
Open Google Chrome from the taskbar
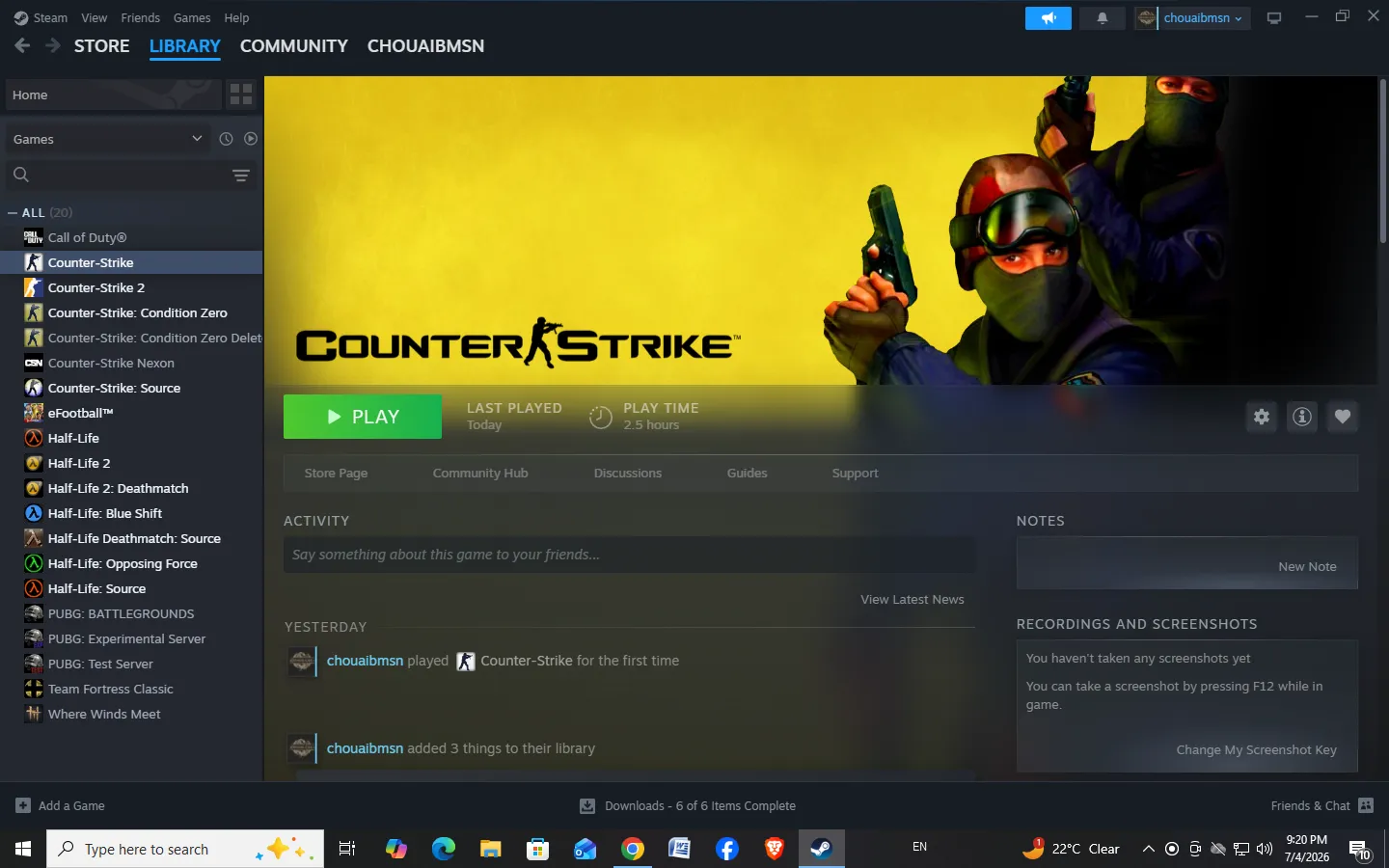coord(633,849)
